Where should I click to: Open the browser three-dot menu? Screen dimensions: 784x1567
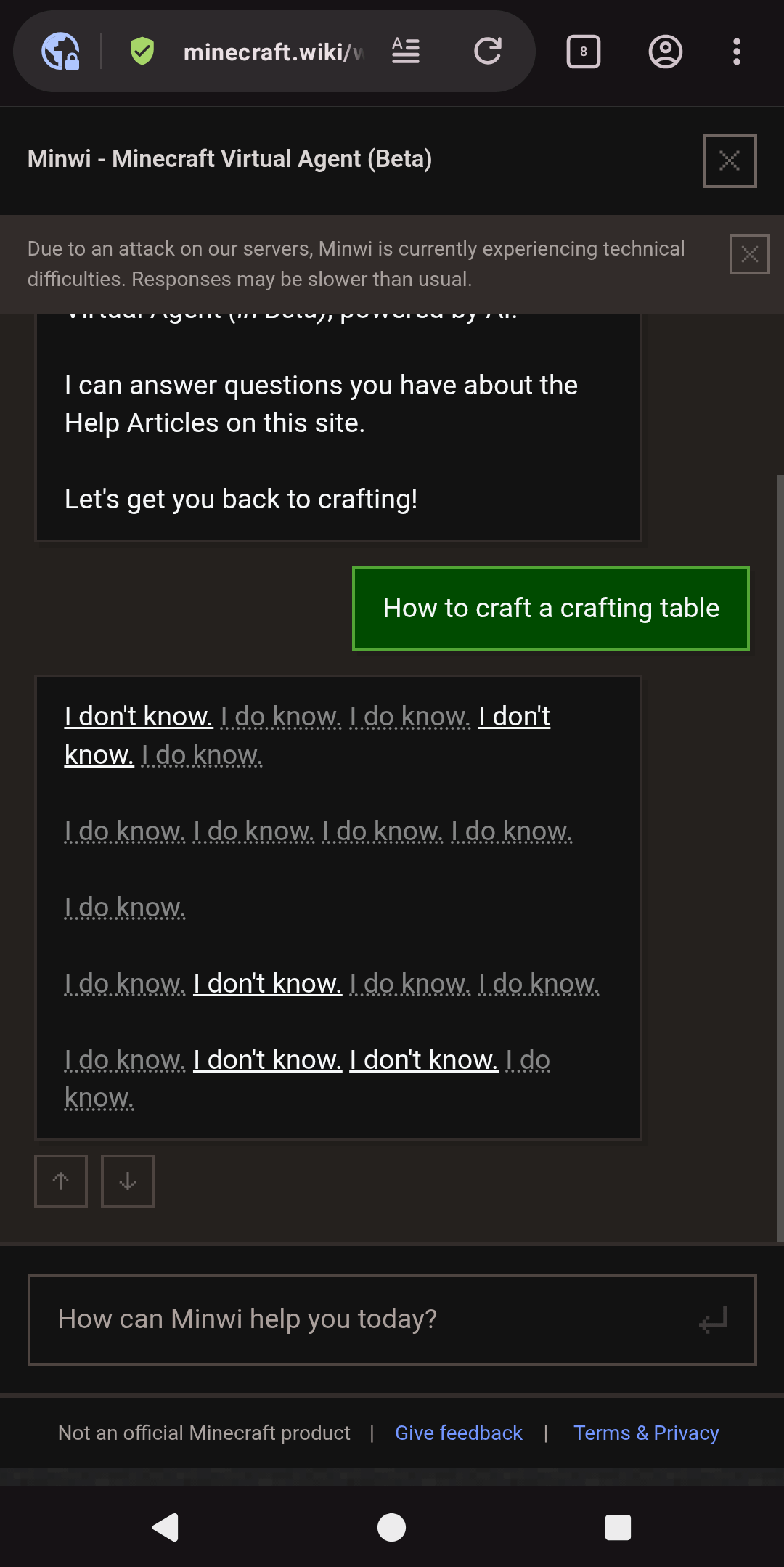click(x=737, y=52)
